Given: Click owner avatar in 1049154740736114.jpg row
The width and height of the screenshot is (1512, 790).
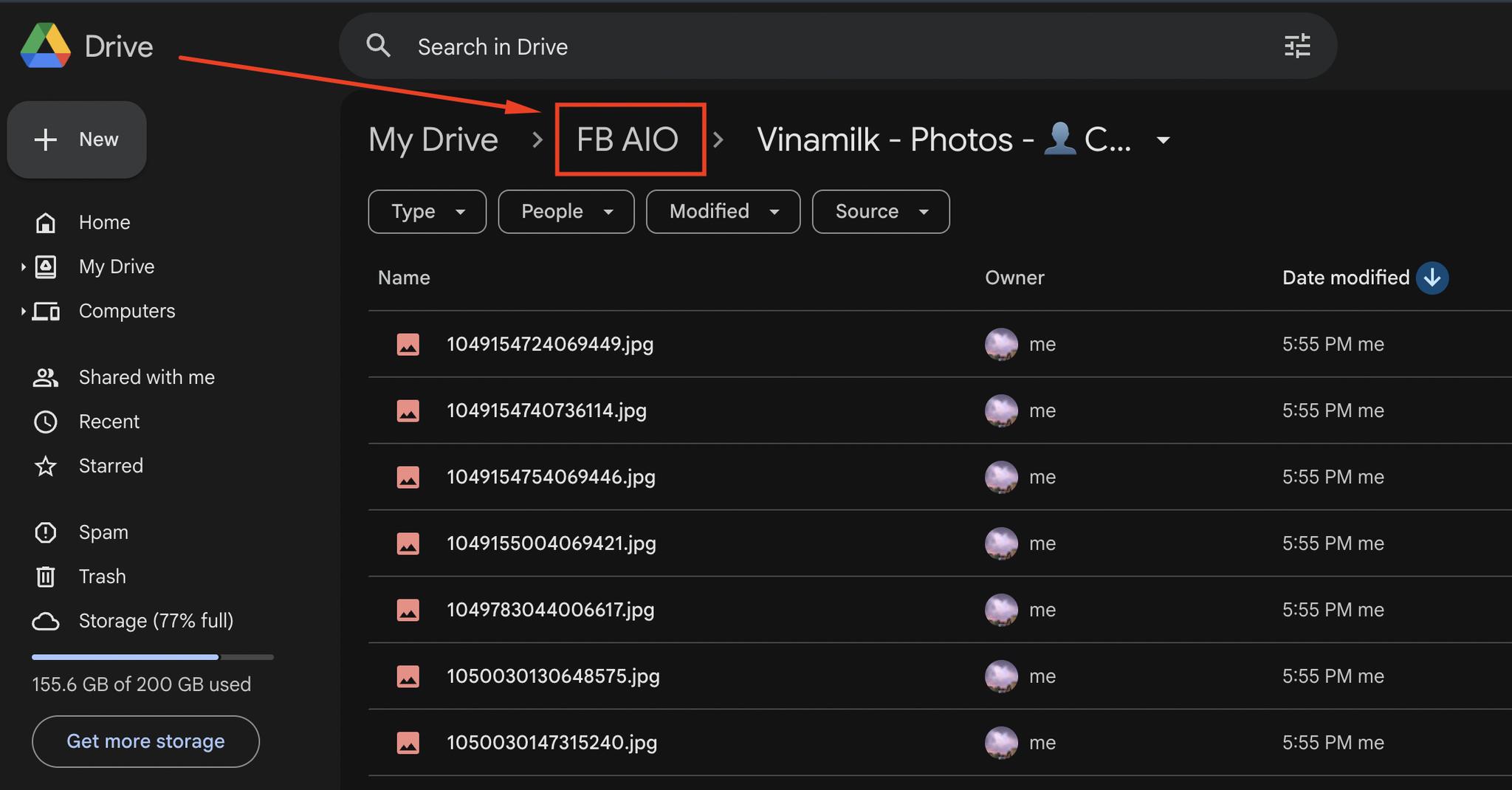Looking at the screenshot, I should pos(1001,411).
